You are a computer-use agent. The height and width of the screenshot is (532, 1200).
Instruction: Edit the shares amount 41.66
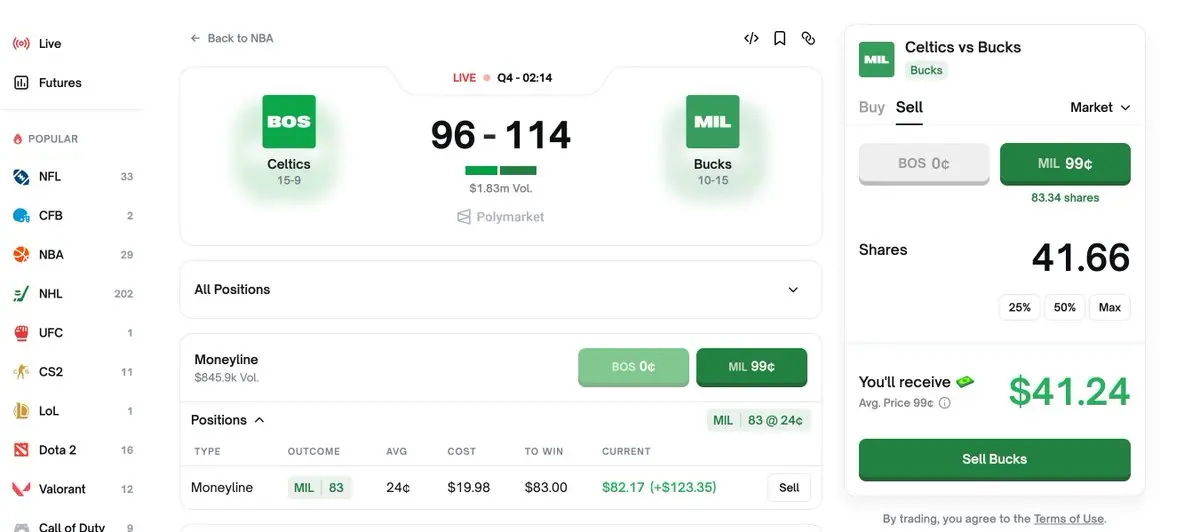pos(1080,257)
